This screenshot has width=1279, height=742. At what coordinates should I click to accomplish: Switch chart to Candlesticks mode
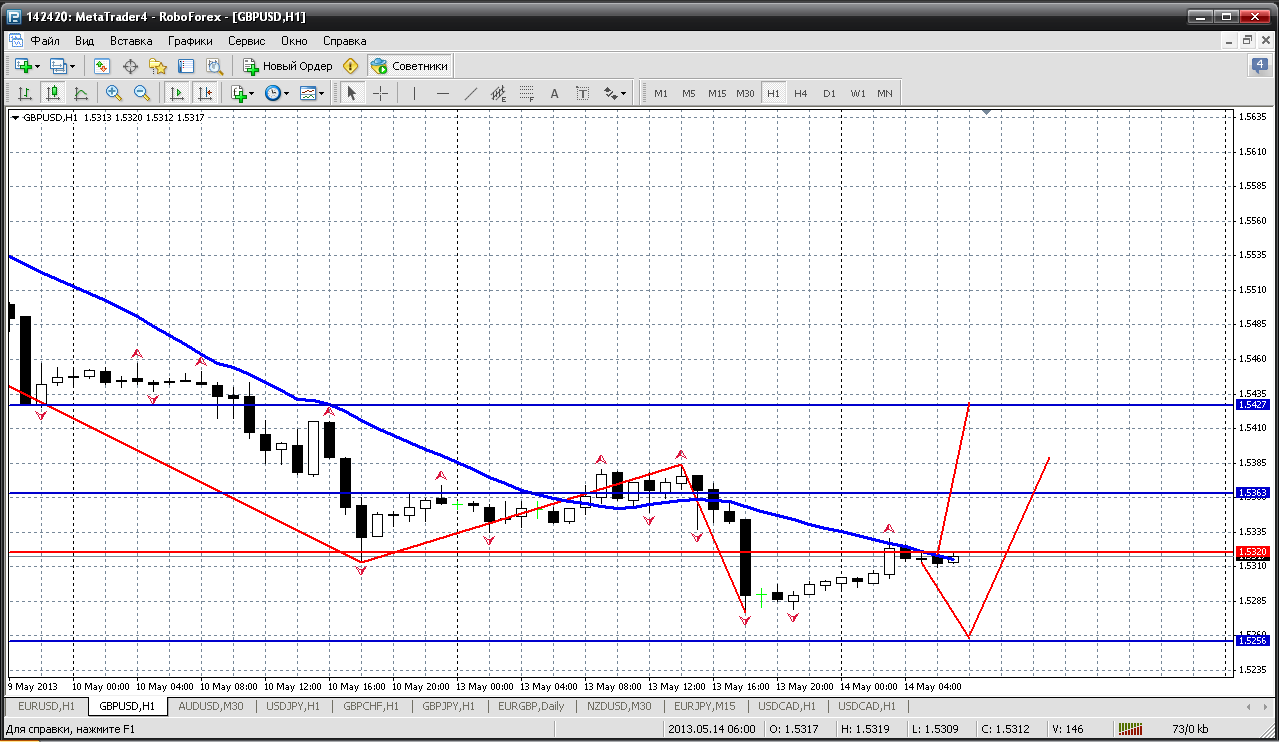click(x=53, y=93)
